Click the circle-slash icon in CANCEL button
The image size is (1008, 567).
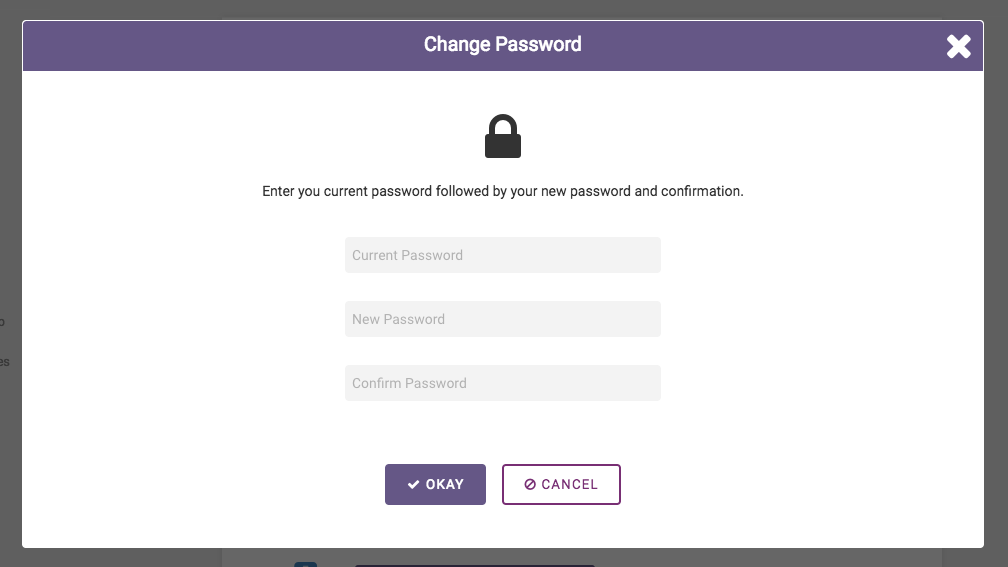(x=530, y=485)
